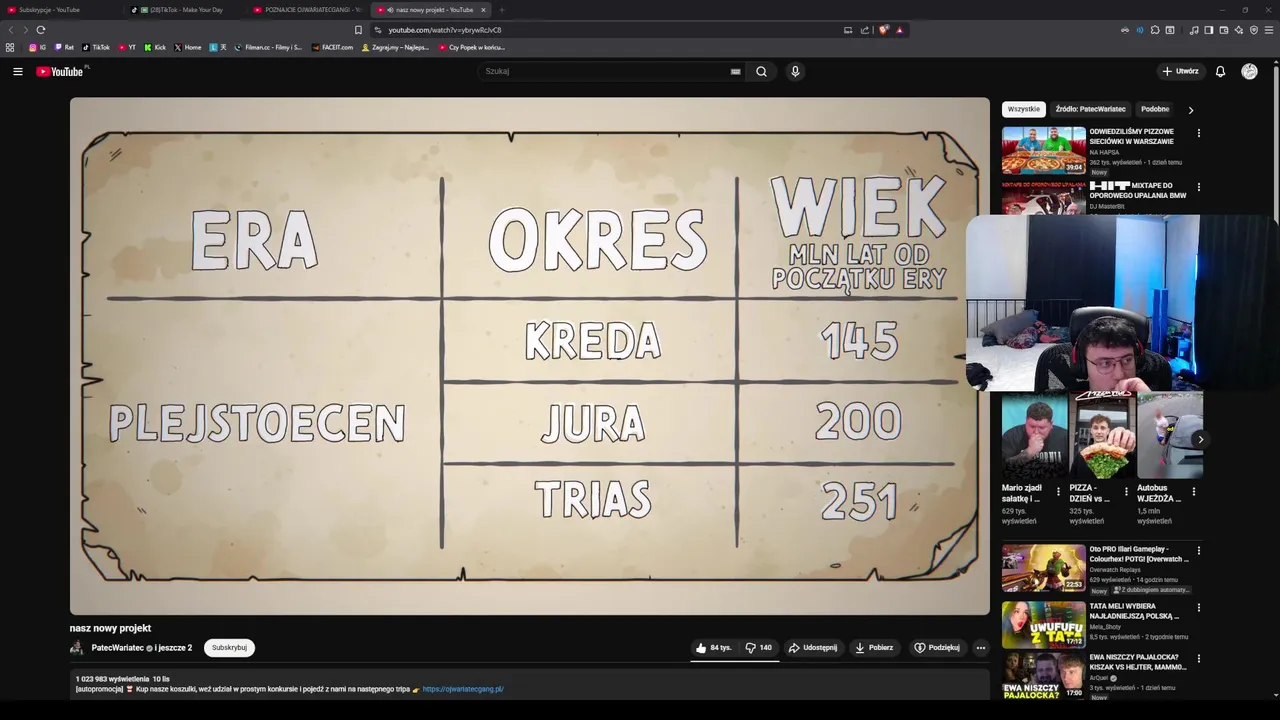This screenshot has width=1280, height=720.
Task: Switch to the Subskrypcje - YouTube browser tab
Action: click(x=62, y=10)
